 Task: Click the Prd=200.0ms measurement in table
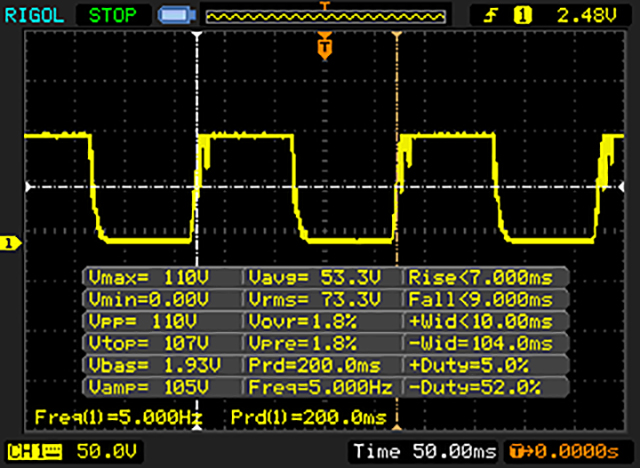(x=315, y=365)
